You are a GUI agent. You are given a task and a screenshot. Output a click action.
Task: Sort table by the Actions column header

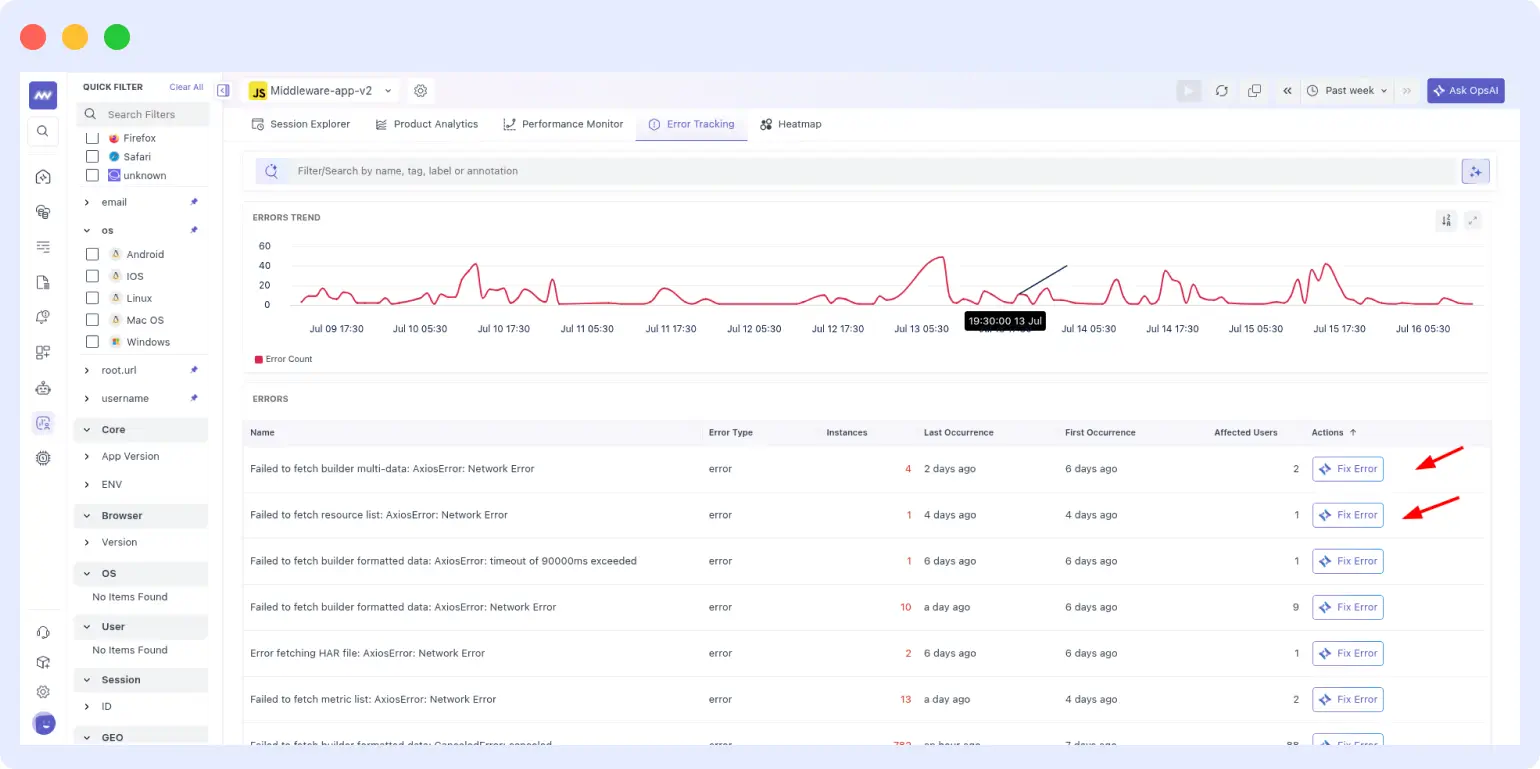tap(1334, 432)
